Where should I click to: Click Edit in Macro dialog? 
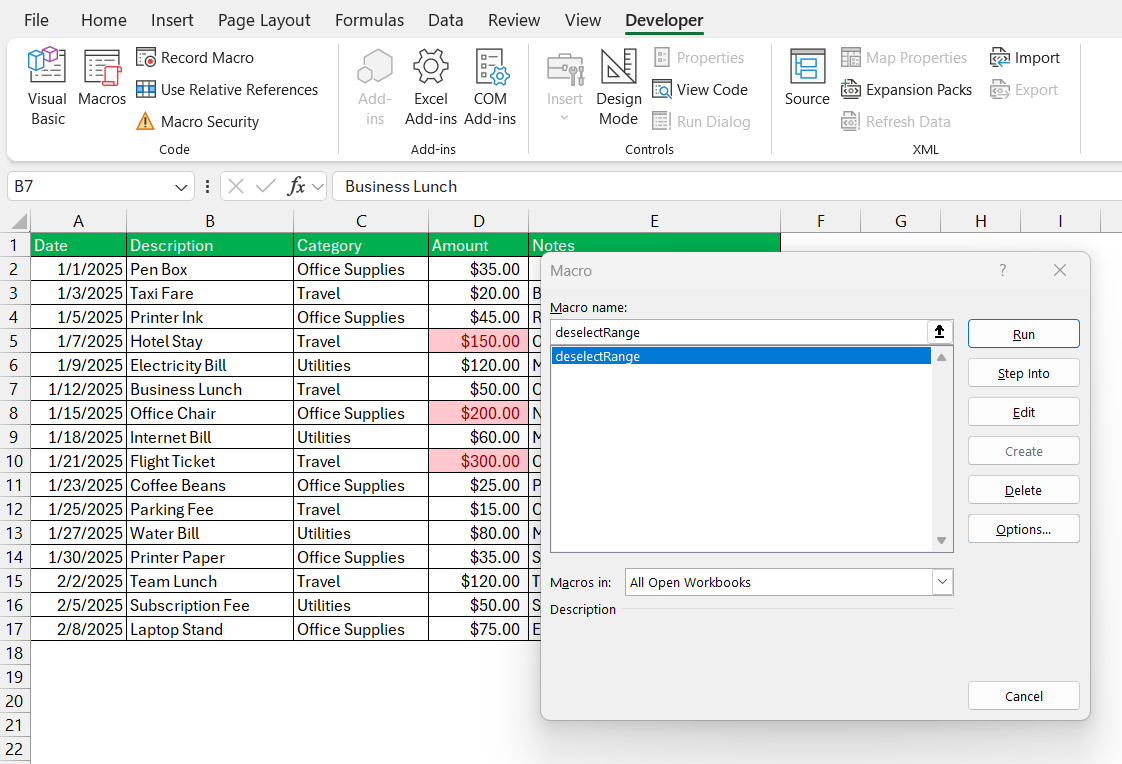coord(1023,412)
